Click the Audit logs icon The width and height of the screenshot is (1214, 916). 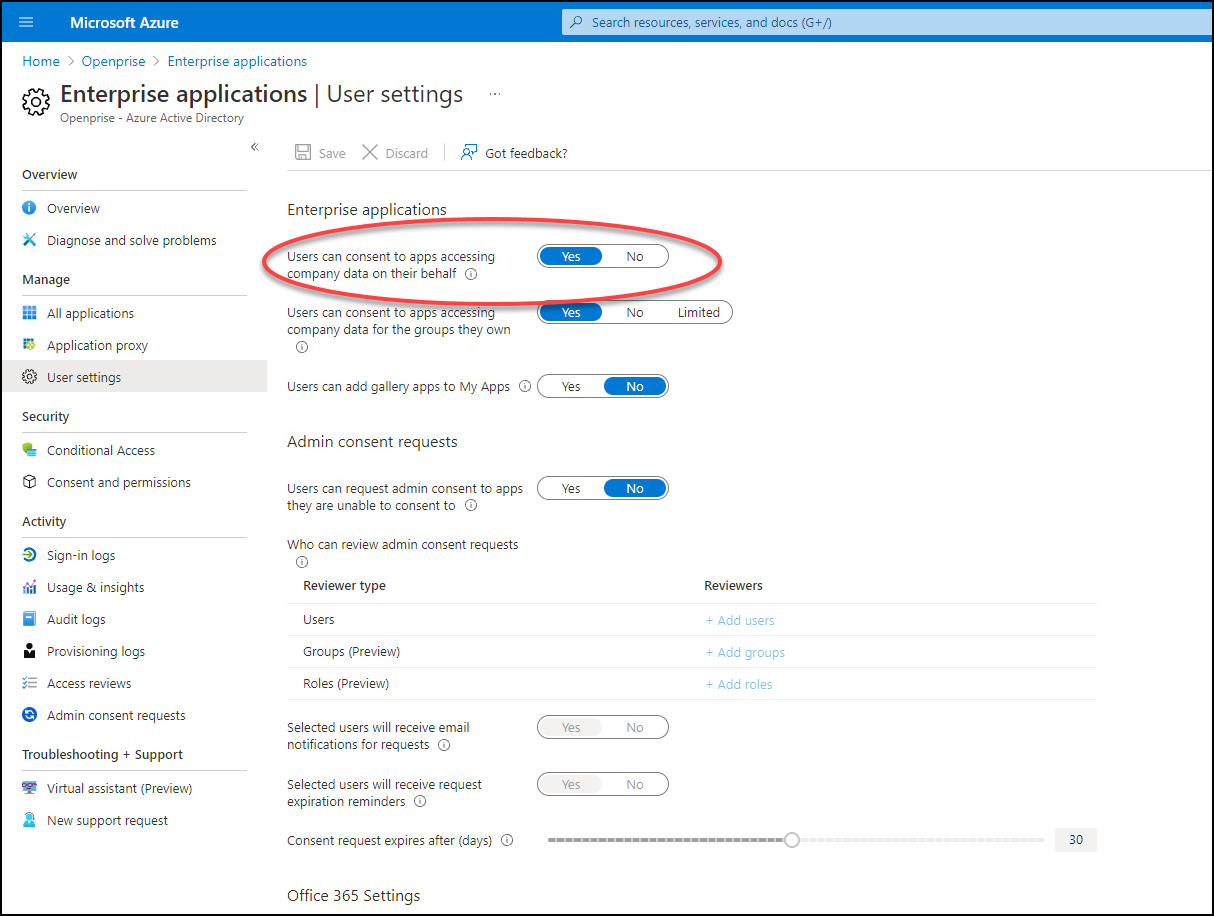pyautogui.click(x=30, y=619)
